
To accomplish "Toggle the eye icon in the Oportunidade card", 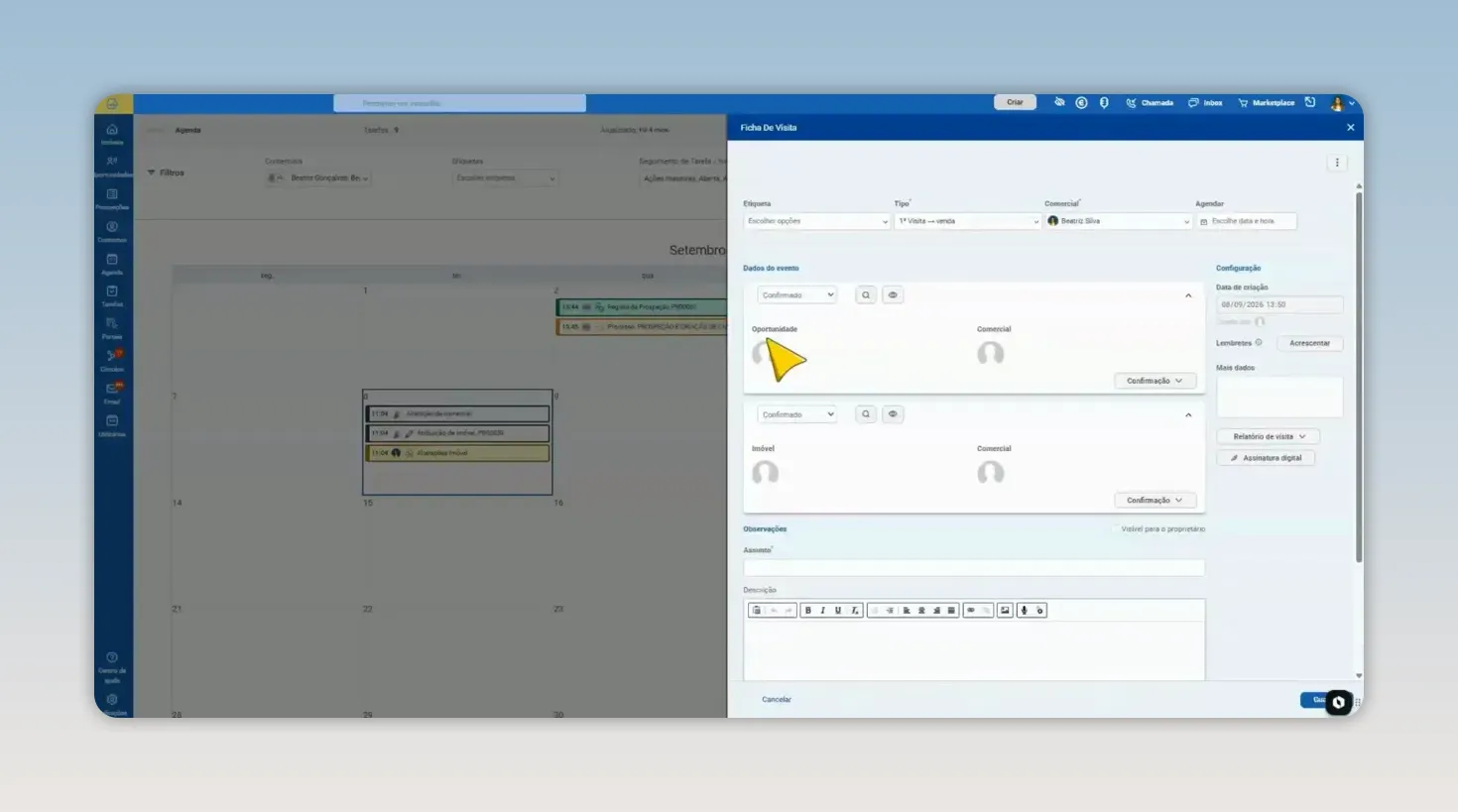I will pyautogui.click(x=893, y=295).
